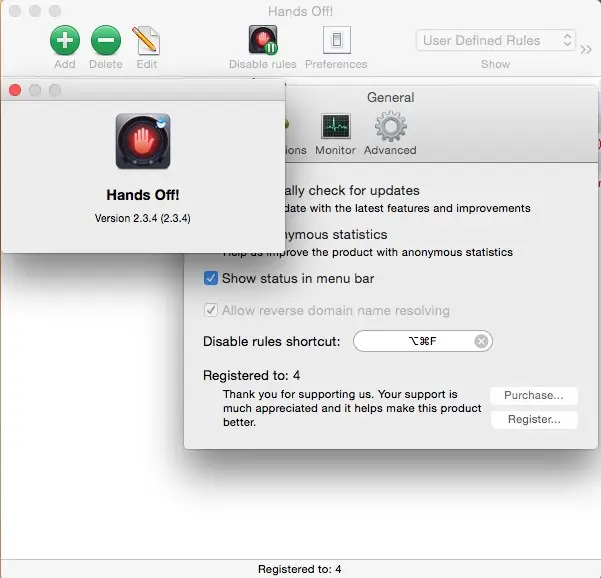Toggle Allow reverse domain name resolving
The image size is (601, 578).
click(x=211, y=310)
